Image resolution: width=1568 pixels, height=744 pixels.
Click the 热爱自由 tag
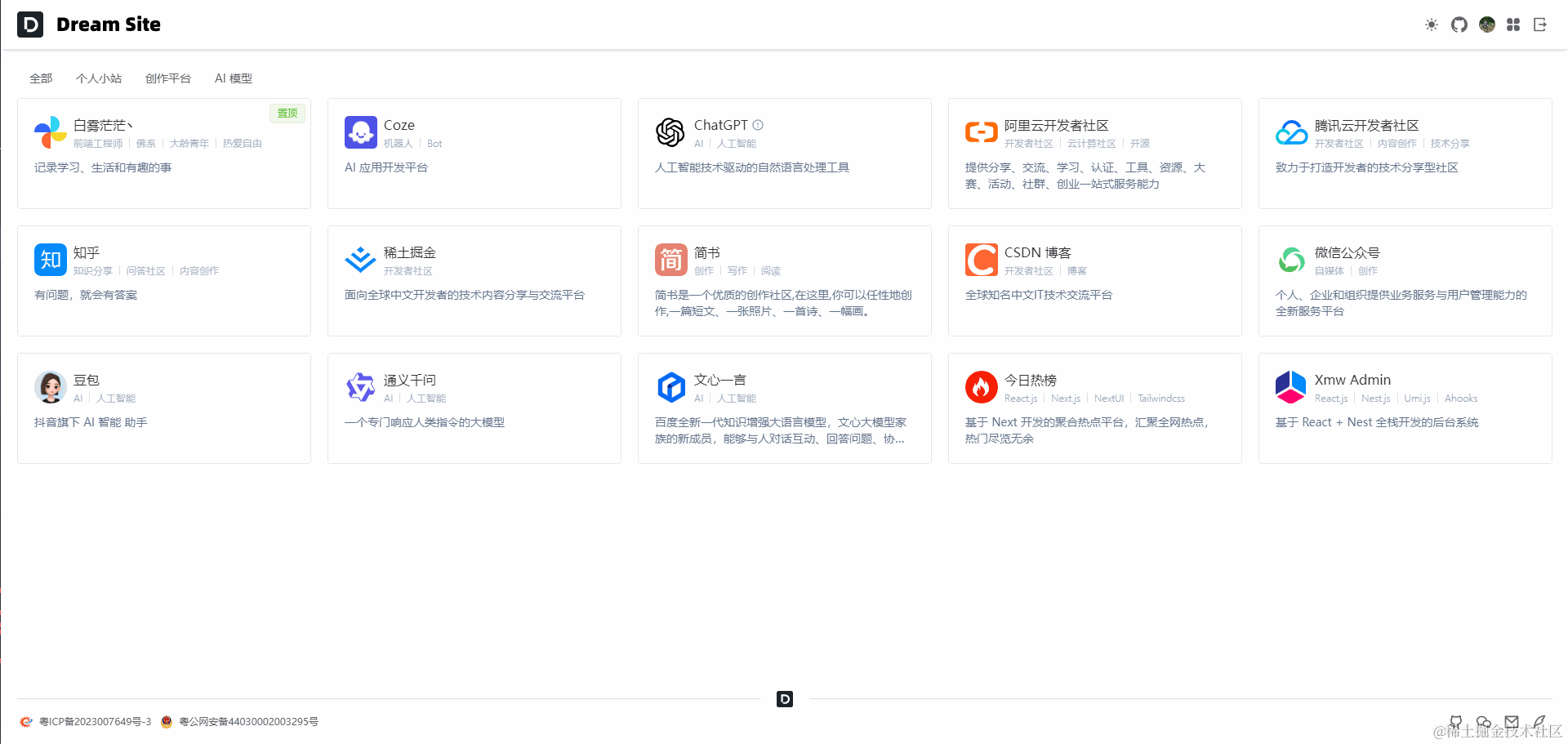(x=243, y=144)
